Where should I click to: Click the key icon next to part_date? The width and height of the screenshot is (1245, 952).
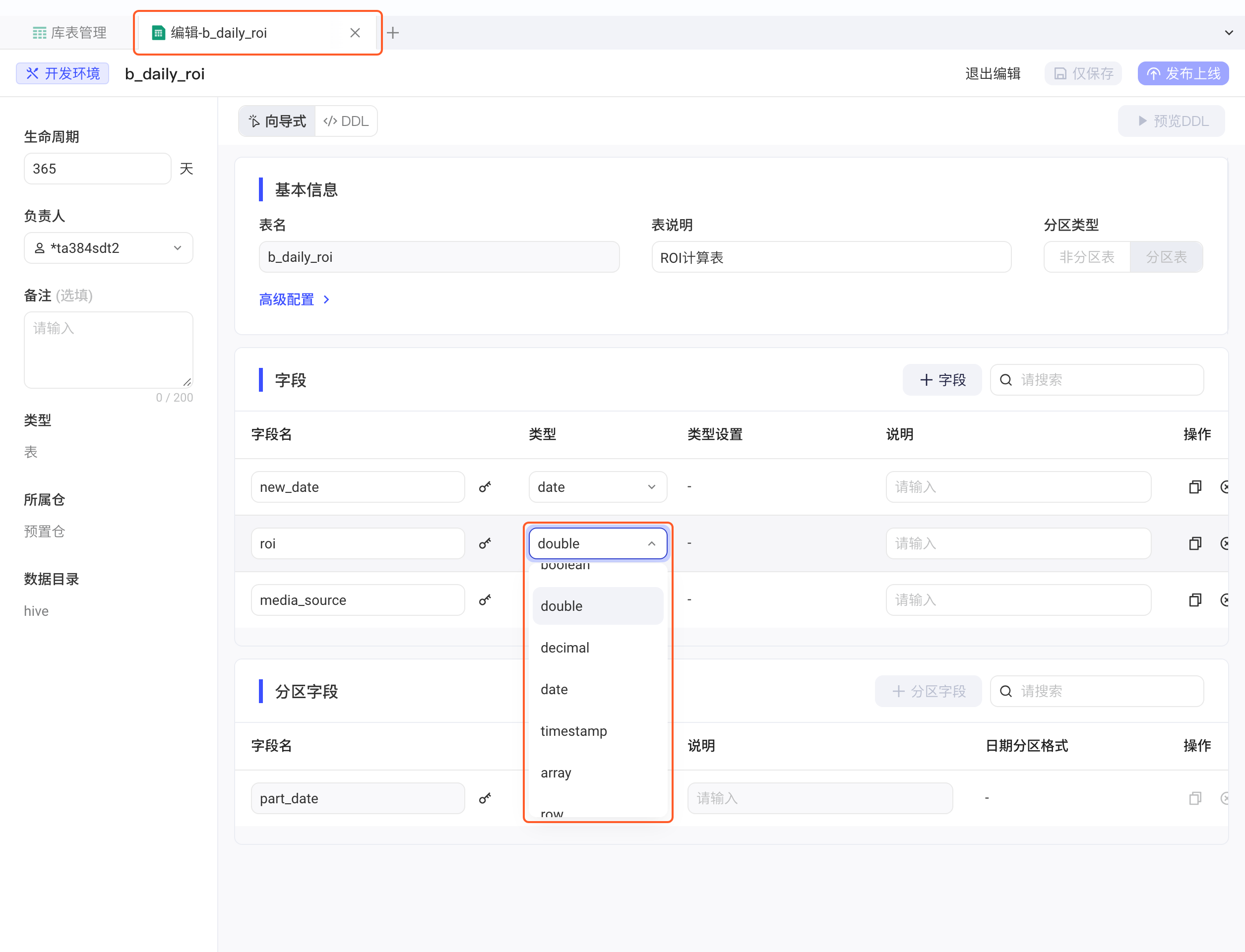(485, 798)
